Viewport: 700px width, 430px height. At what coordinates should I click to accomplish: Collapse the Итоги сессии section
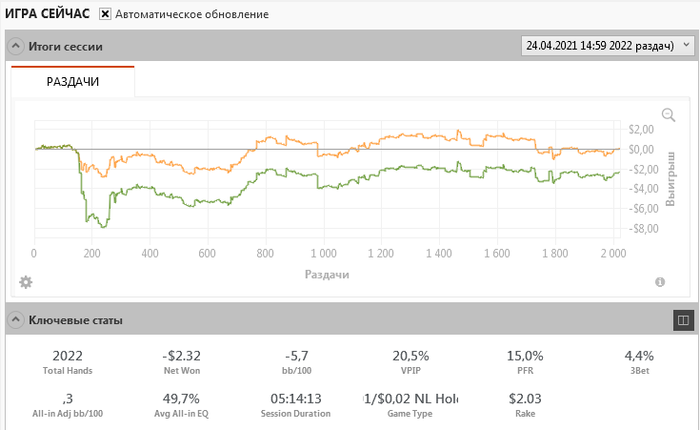pos(15,46)
